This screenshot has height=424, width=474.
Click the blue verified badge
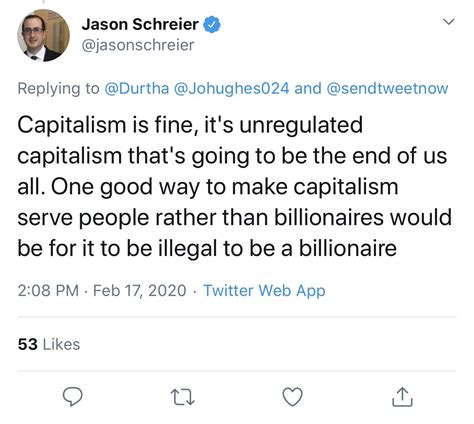click(x=212, y=24)
